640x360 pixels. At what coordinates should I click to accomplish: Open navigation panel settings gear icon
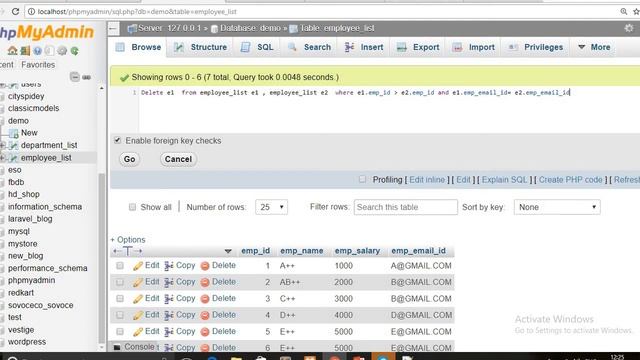coord(62,51)
